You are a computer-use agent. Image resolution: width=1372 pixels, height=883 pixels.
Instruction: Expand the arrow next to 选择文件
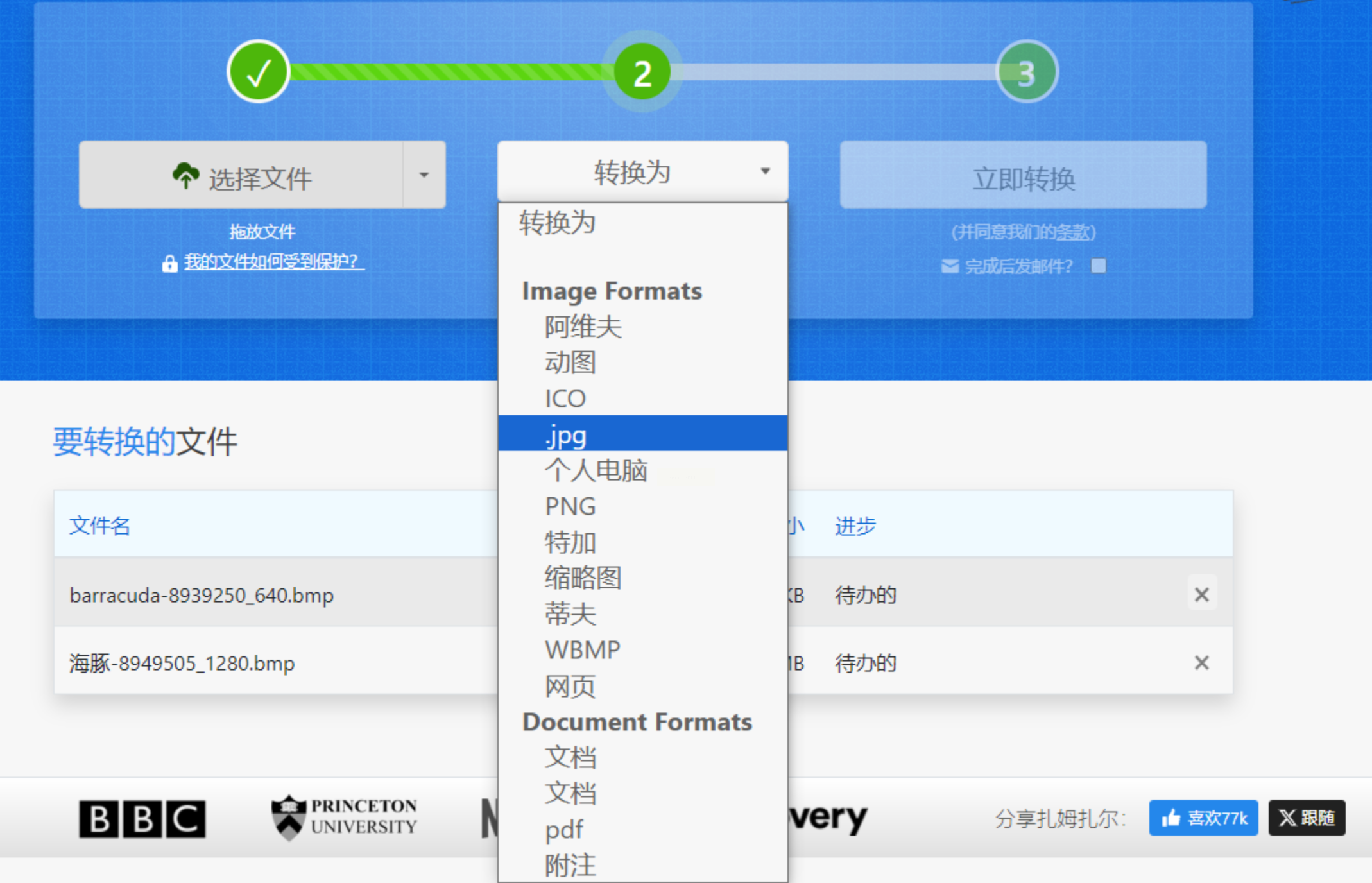(x=424, y=175)
